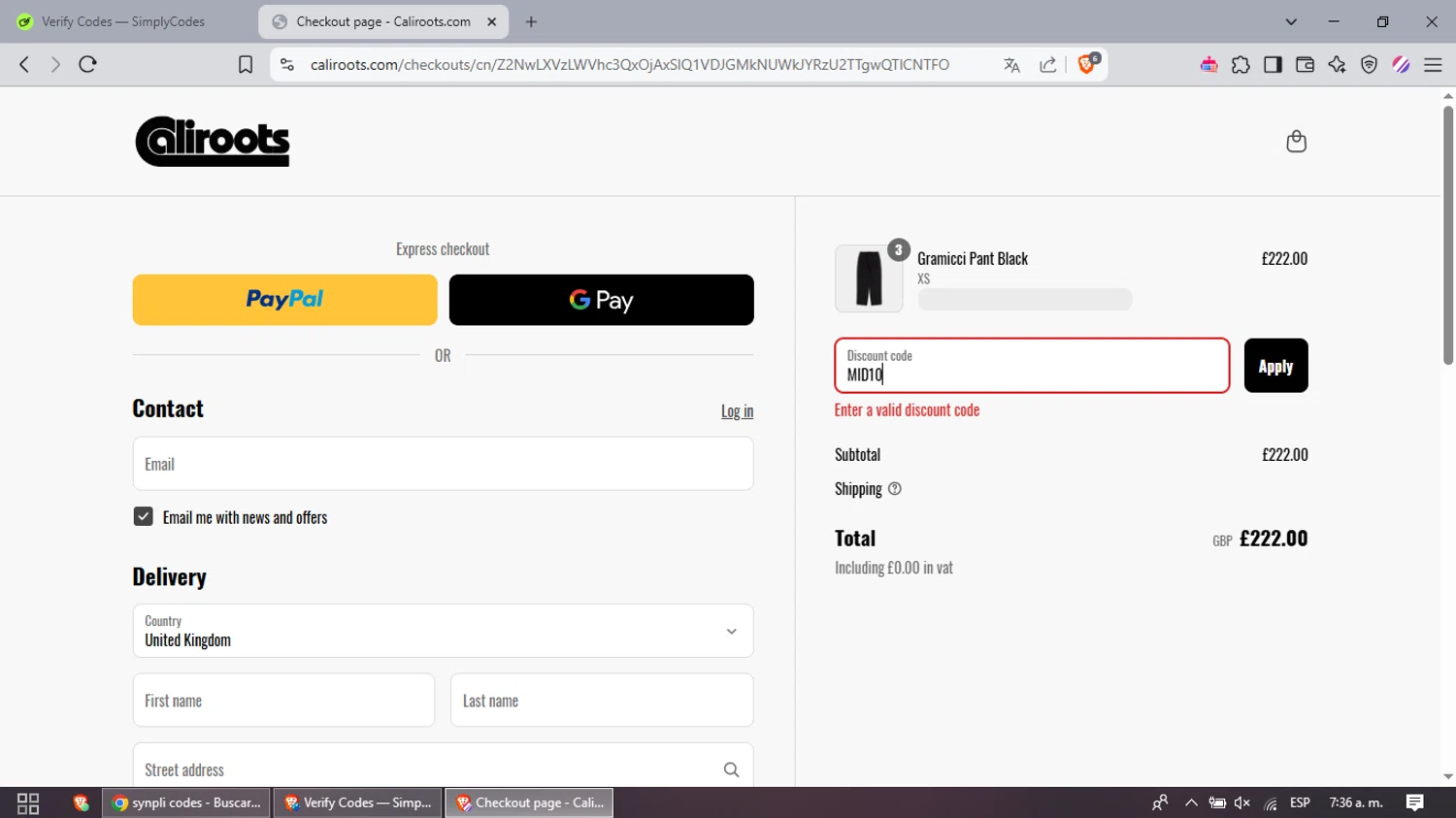Viewport: 1456px width, 818px height.
Task: Pay with the Google Pay button
Action: [601, 300]
